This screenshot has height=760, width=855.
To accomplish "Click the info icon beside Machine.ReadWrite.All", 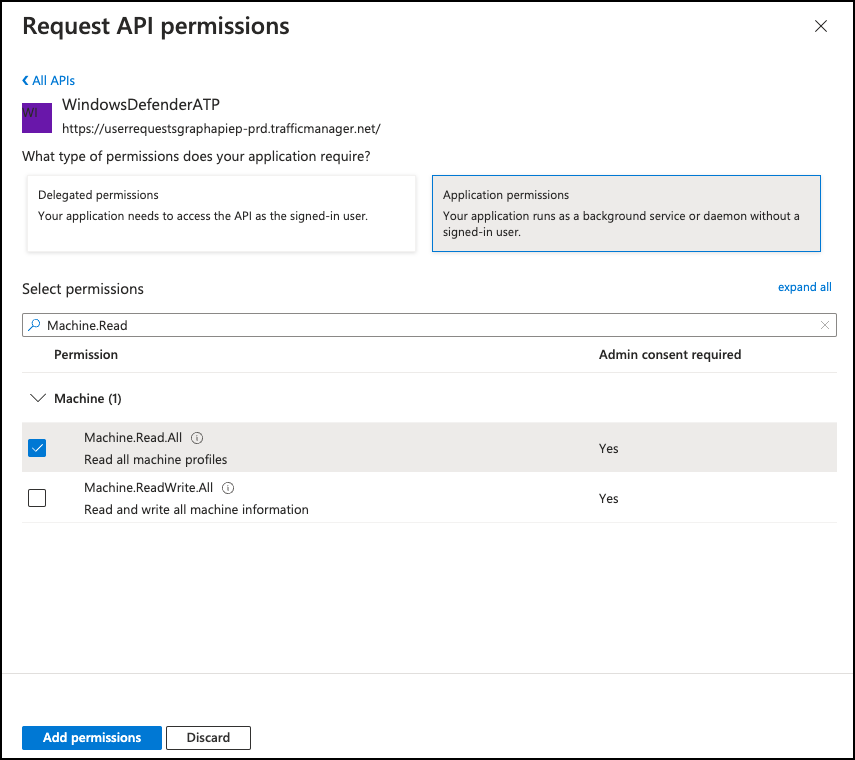I will pyautogui.click(x=228, y=488).
